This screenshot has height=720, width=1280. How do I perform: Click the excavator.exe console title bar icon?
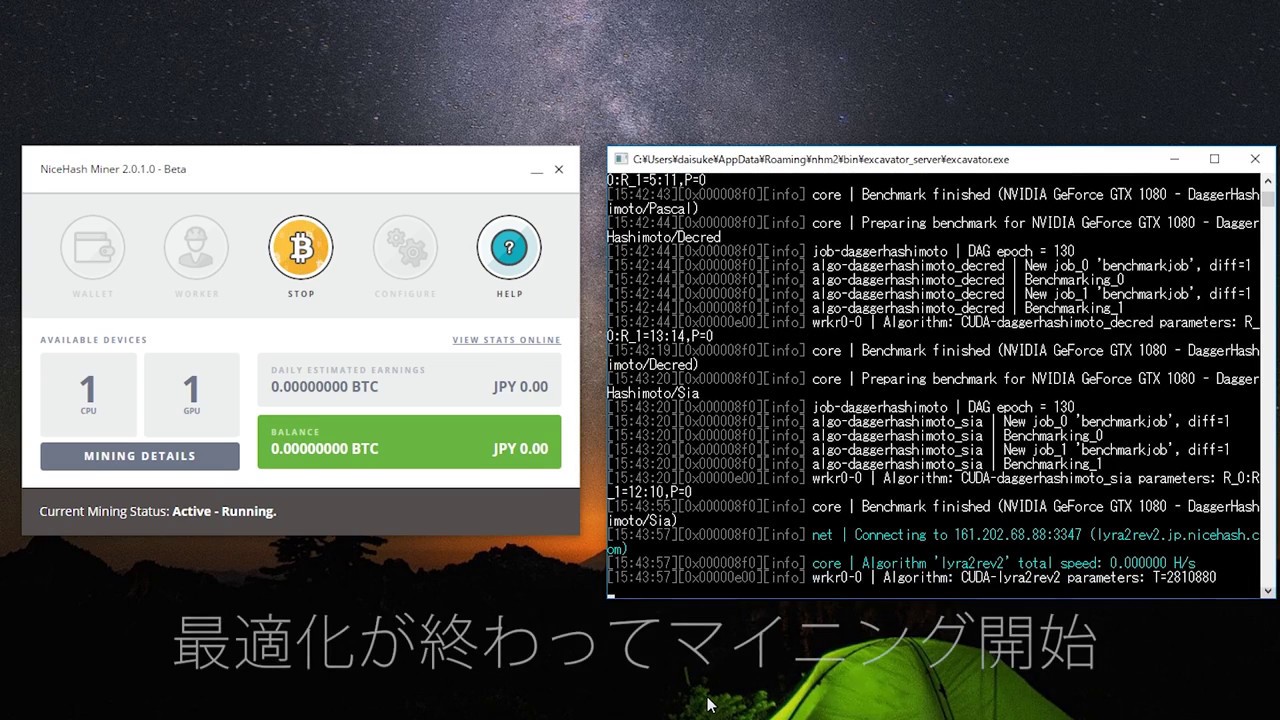[x=621, y=159]
